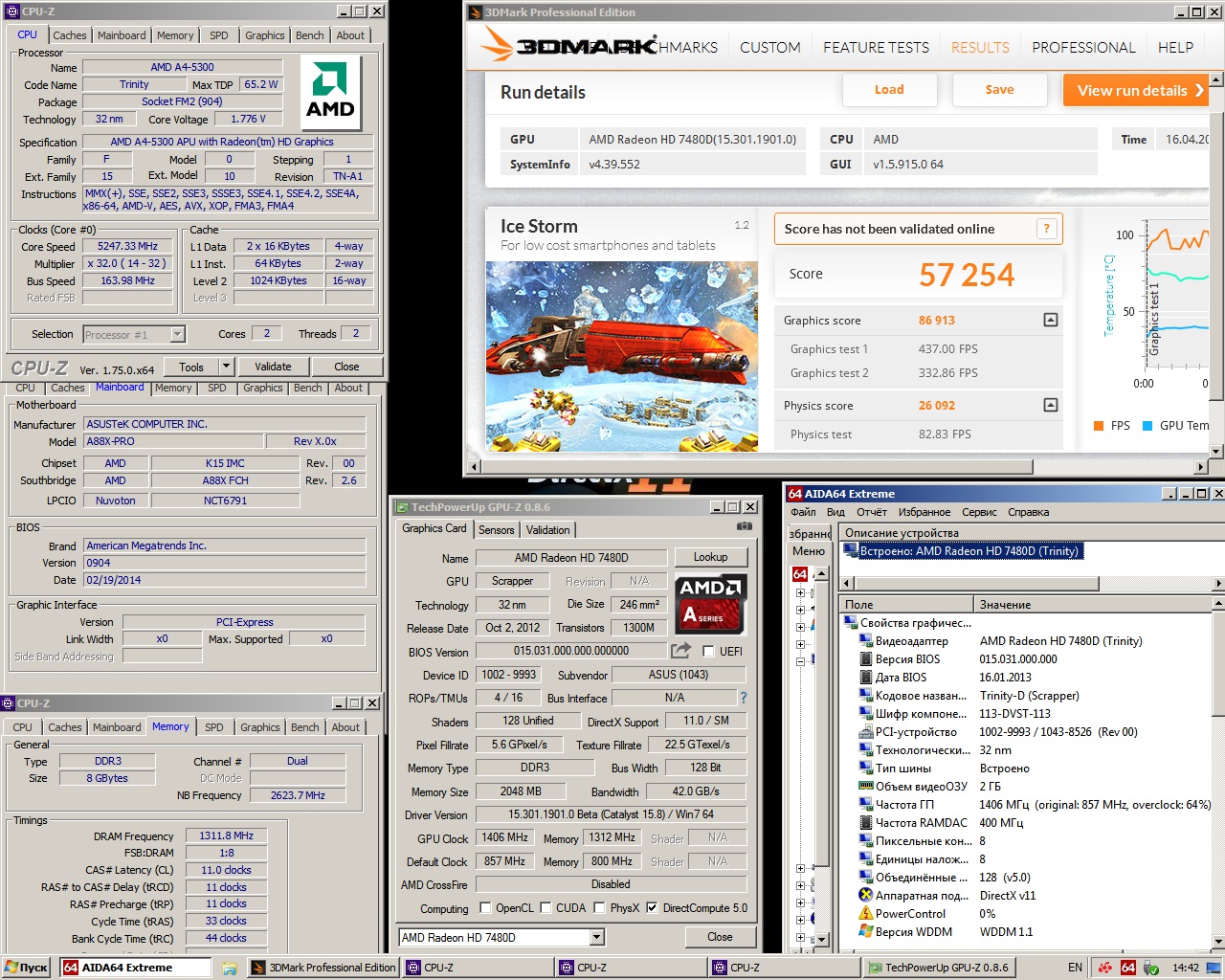Screen dimensions: 1225x980
Task: Click the memory icon next to Объем видеоОЗУ
Action: 865,787
